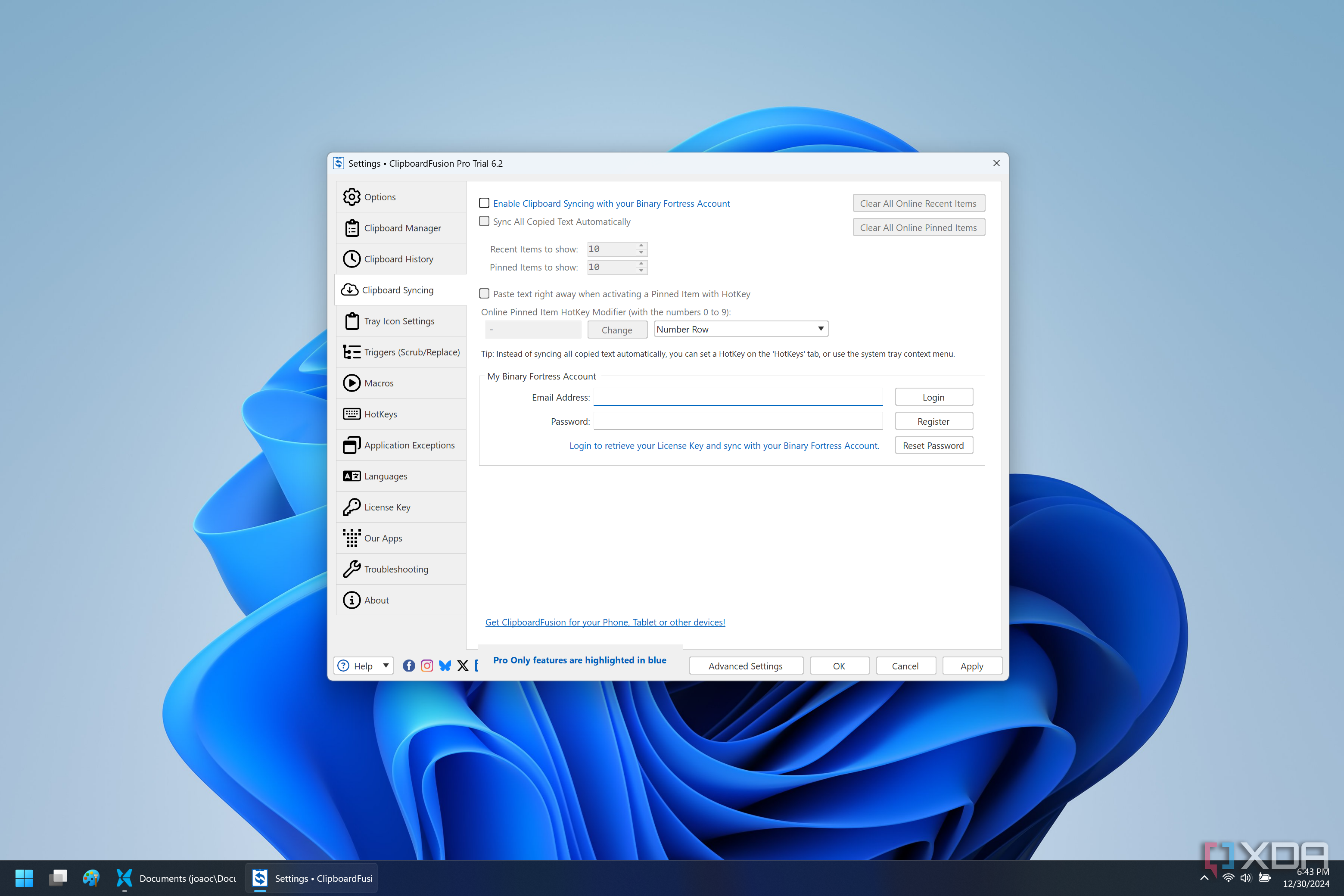The width and height of the screenshot is (1344, 896).
Task: Click the License Key key icon
Action: pyautogui.click(x=352, y=507)
